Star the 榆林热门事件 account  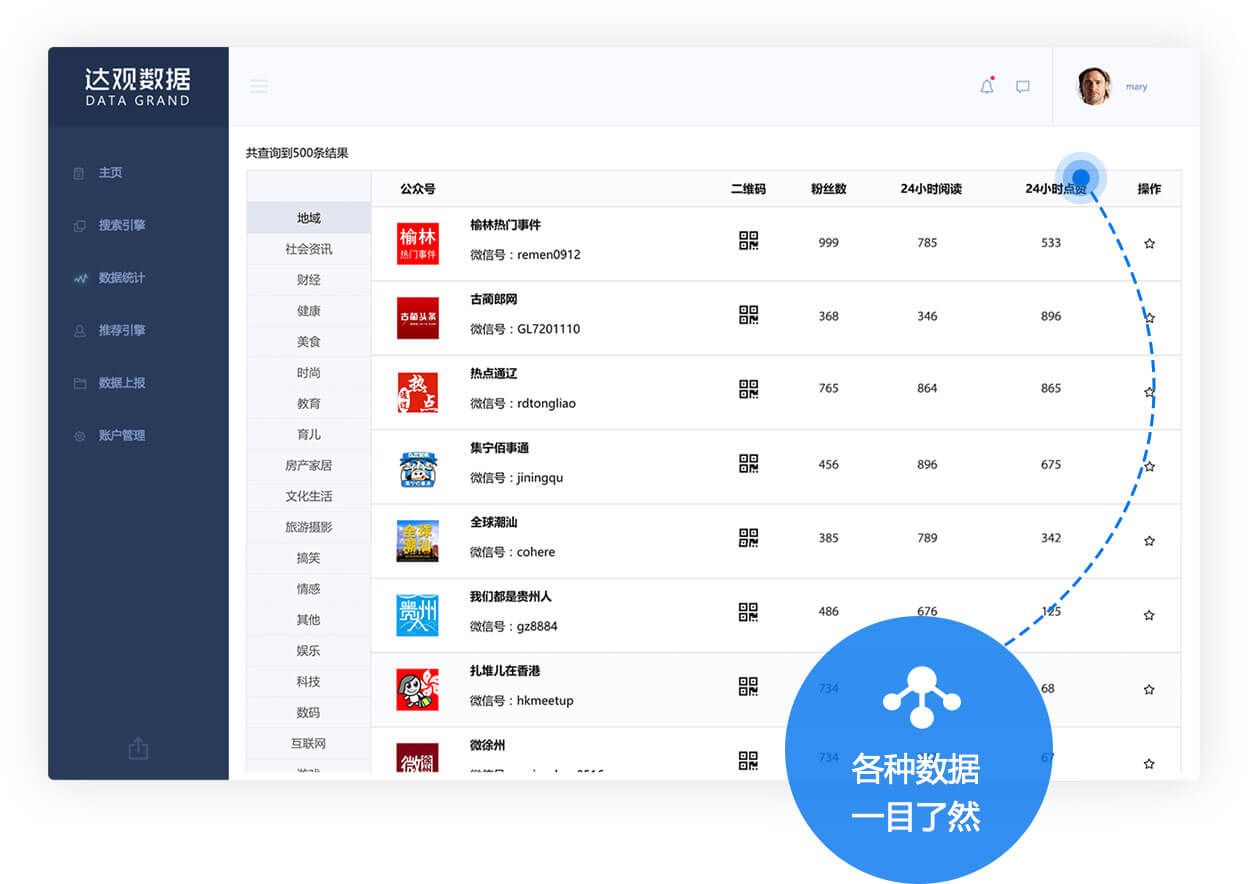[x=1149, y=243]
